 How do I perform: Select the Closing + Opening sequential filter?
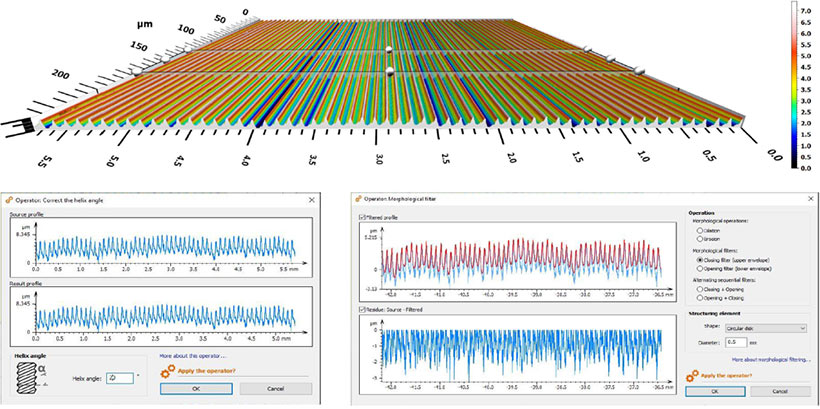click(x=702, y=291)
